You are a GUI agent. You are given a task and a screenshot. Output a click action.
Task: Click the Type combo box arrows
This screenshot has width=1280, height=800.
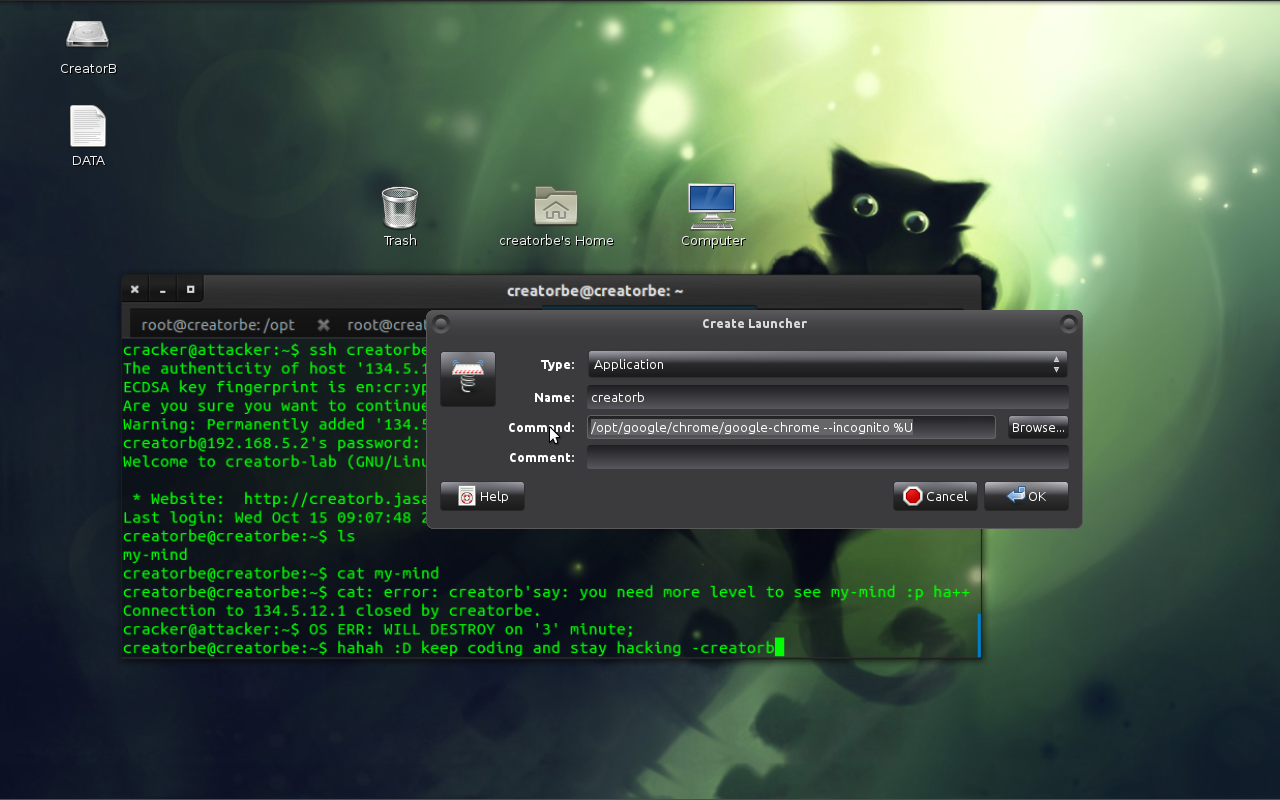(x=1056, y=365)
